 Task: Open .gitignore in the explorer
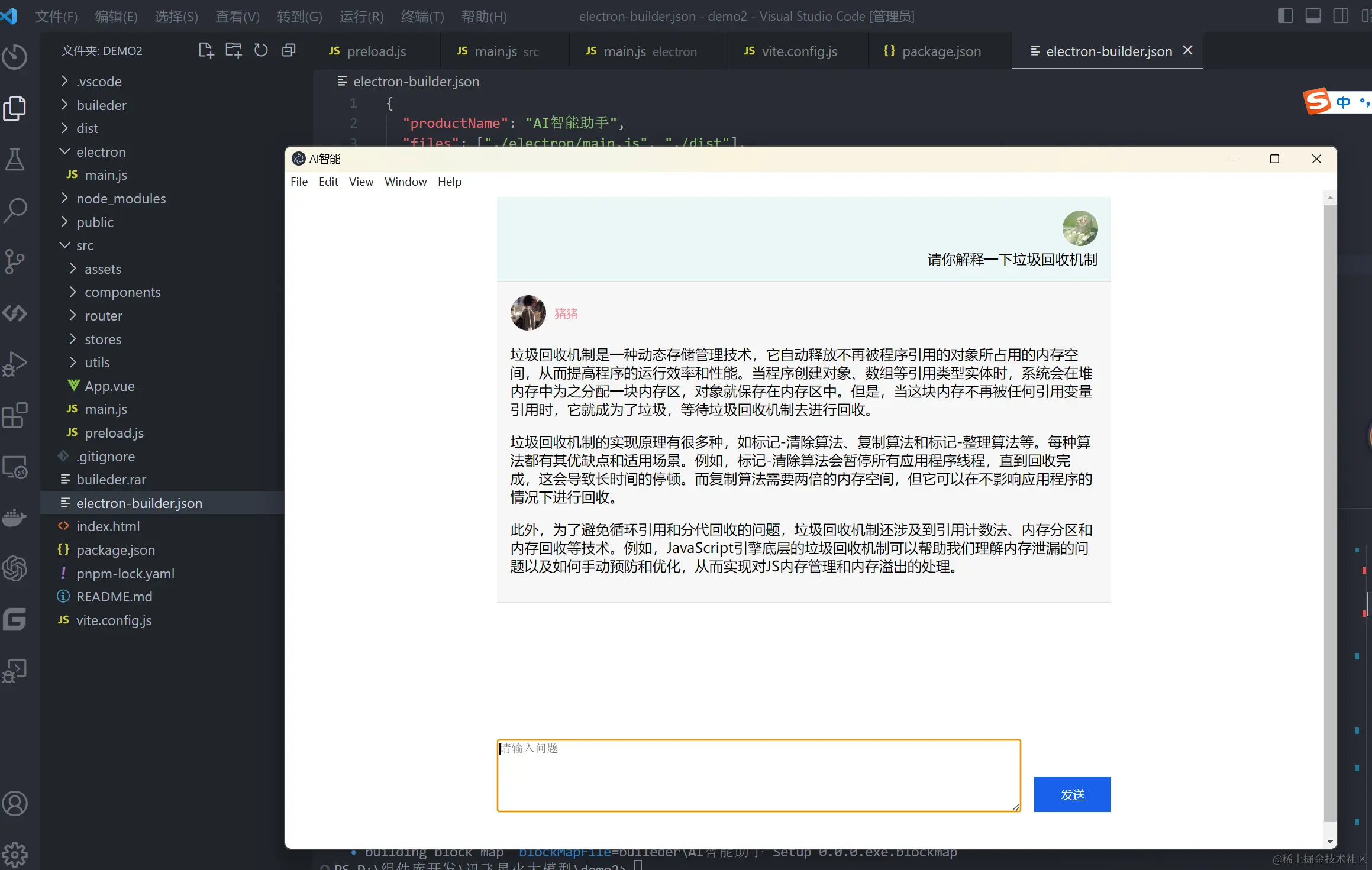pyautogui.click(x=163, y=457)
